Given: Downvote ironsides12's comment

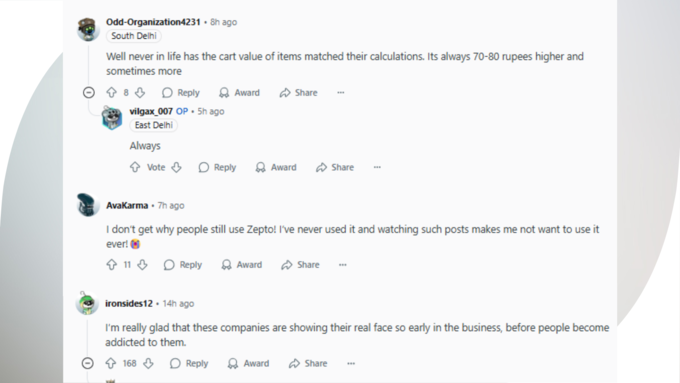Looking at the screenshot, I should pyautogui.click(x=148, y=363).
